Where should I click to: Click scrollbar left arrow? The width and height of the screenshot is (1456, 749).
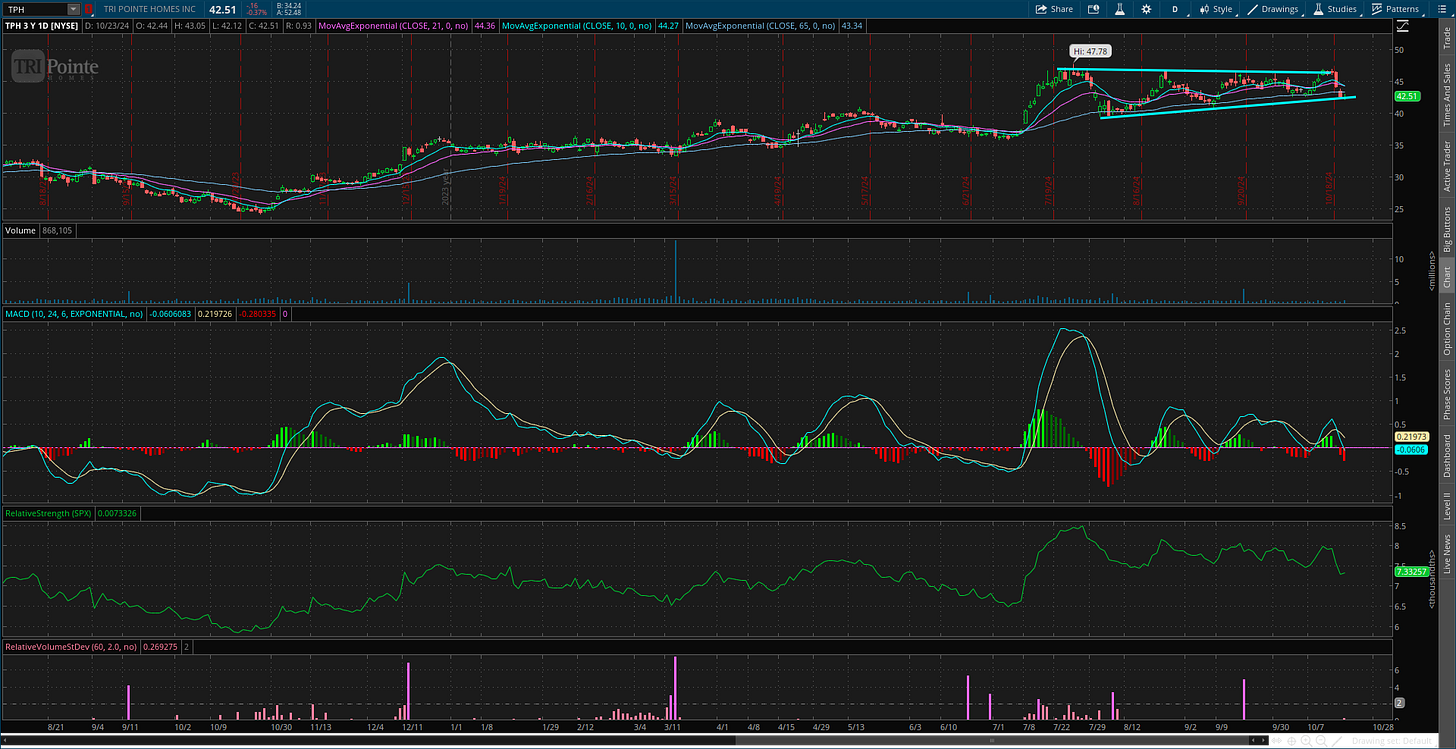click(x=1253, y=740)
